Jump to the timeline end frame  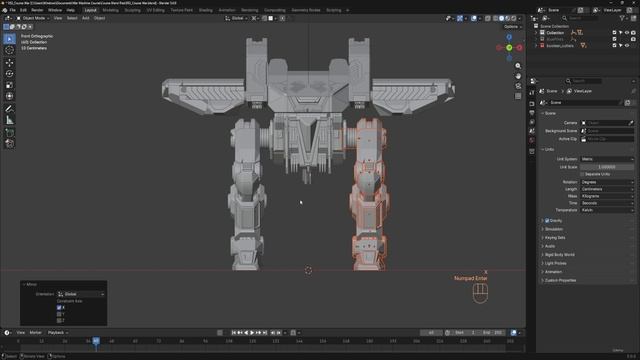point(265,333)
